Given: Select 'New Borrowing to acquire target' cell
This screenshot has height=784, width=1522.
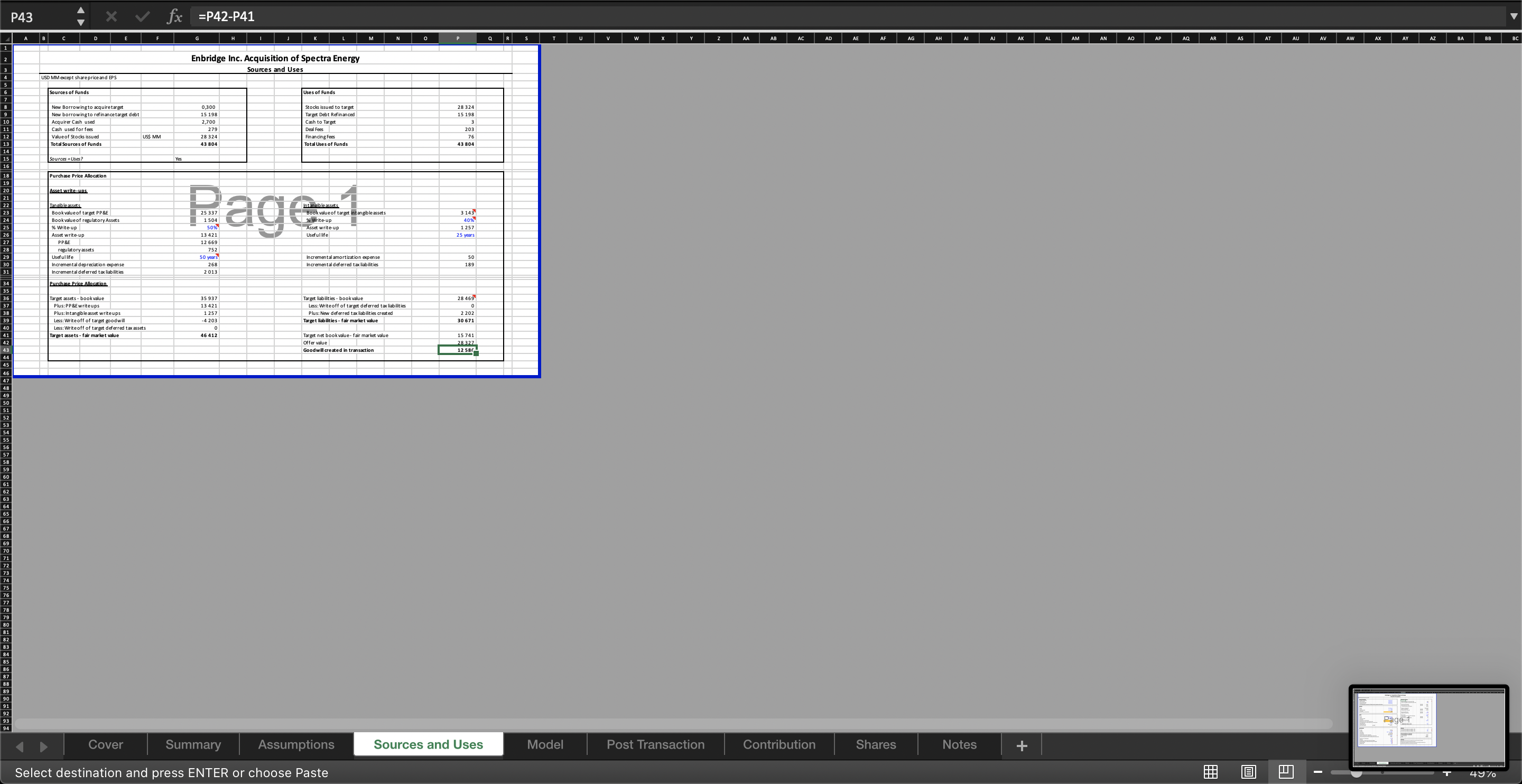Looking at the screenshot, I should pos(87,107).
